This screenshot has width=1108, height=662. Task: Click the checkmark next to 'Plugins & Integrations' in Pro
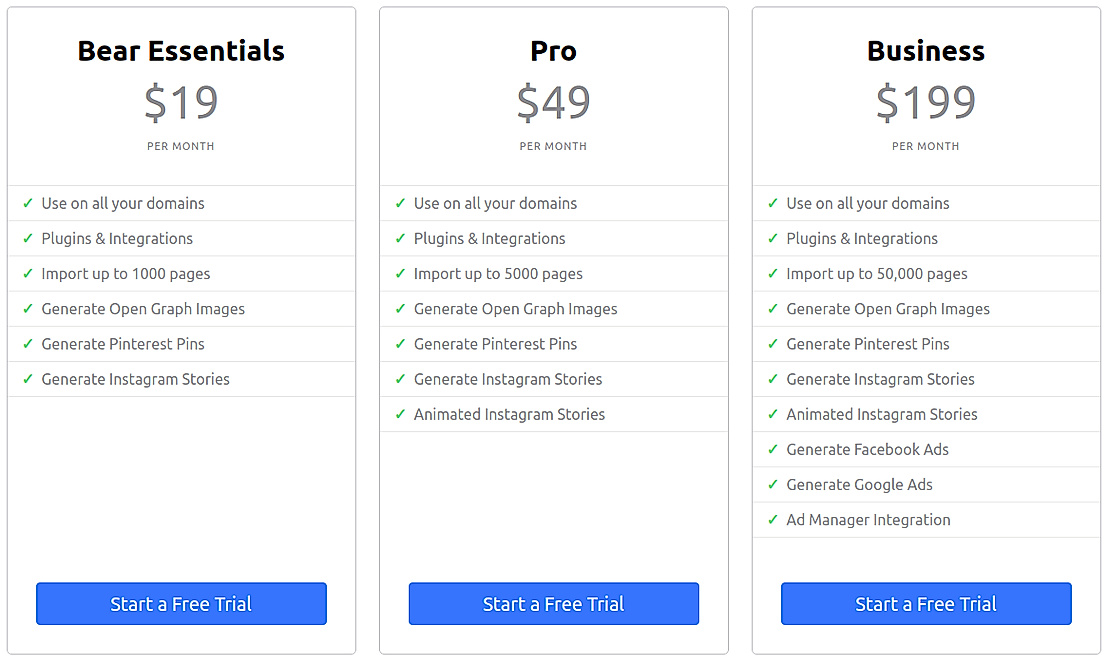click(x=399, y=238)
